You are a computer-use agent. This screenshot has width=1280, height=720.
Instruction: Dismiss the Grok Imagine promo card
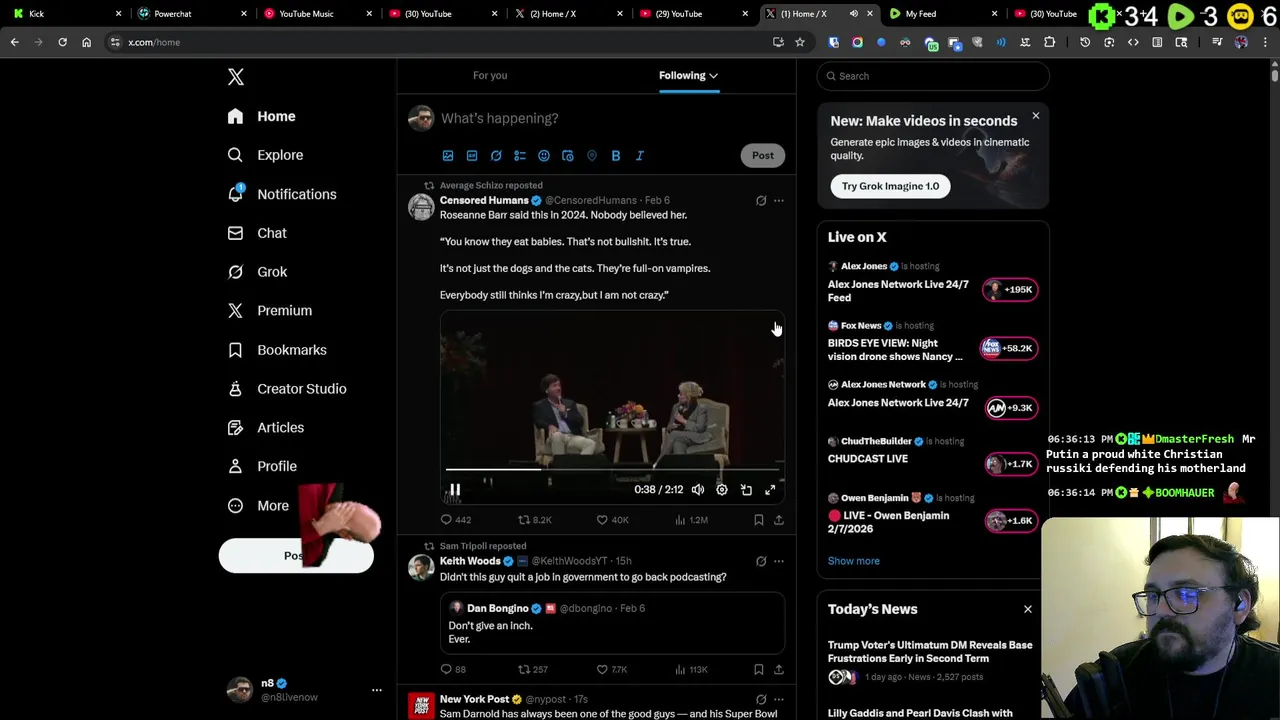[1036, 116]
